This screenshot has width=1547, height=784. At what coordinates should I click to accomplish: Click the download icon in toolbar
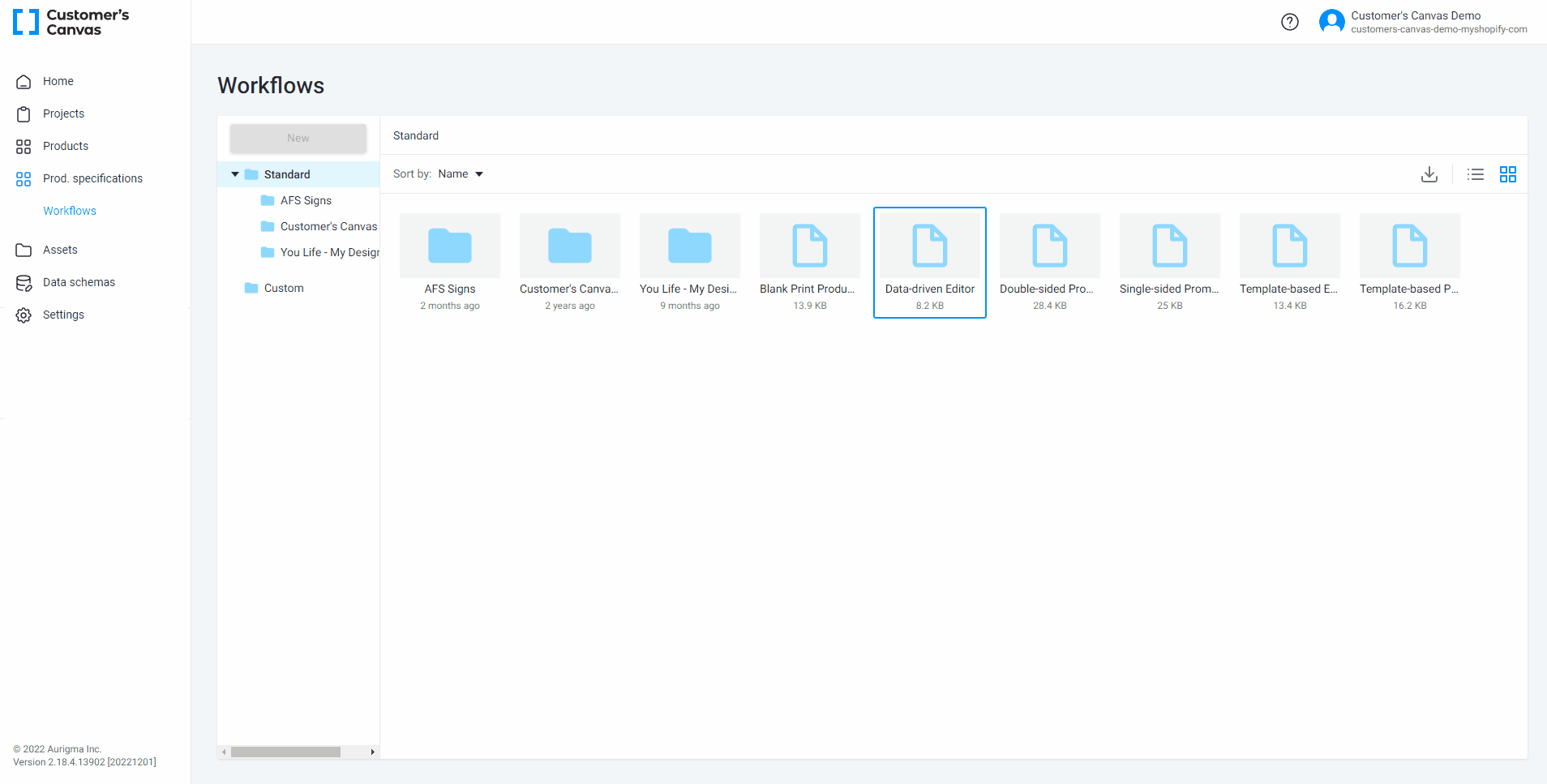click(1429, 174)
